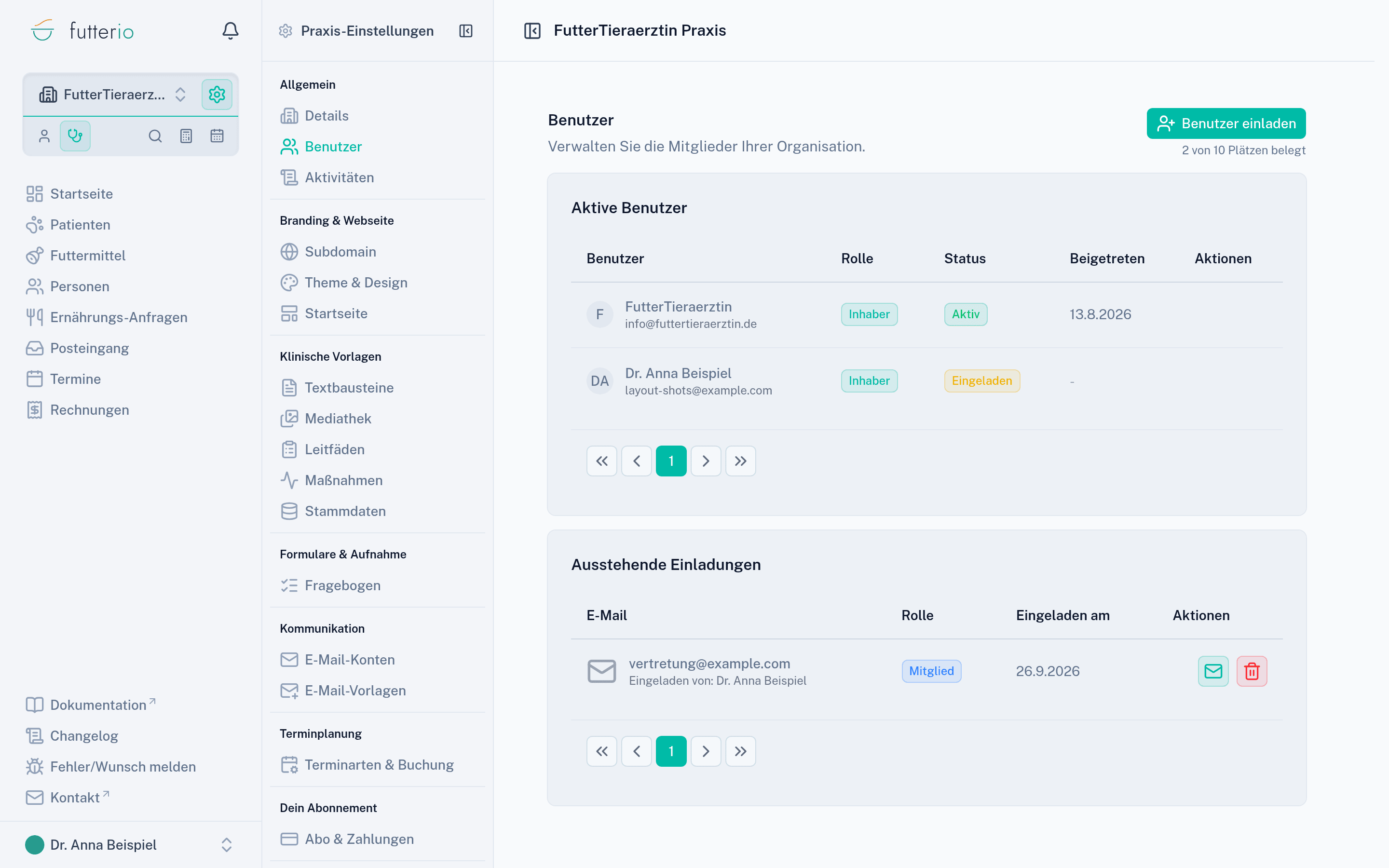
Task: Go to next page of Aktive Benutzer
Action: click(706, 461)
